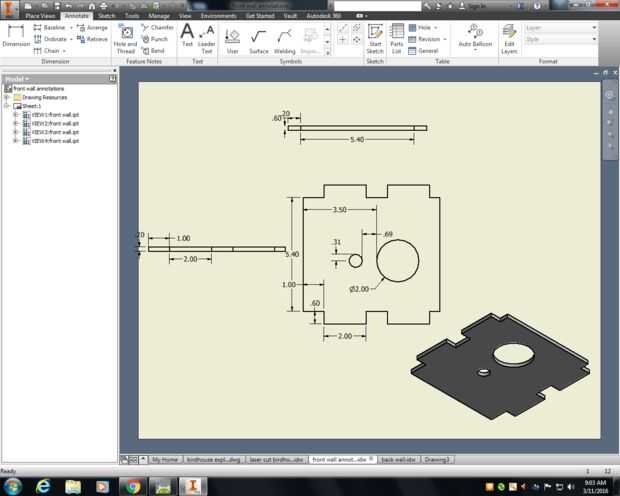Open Edit Layers
This screenshot has height=496, width=620.
509,39
